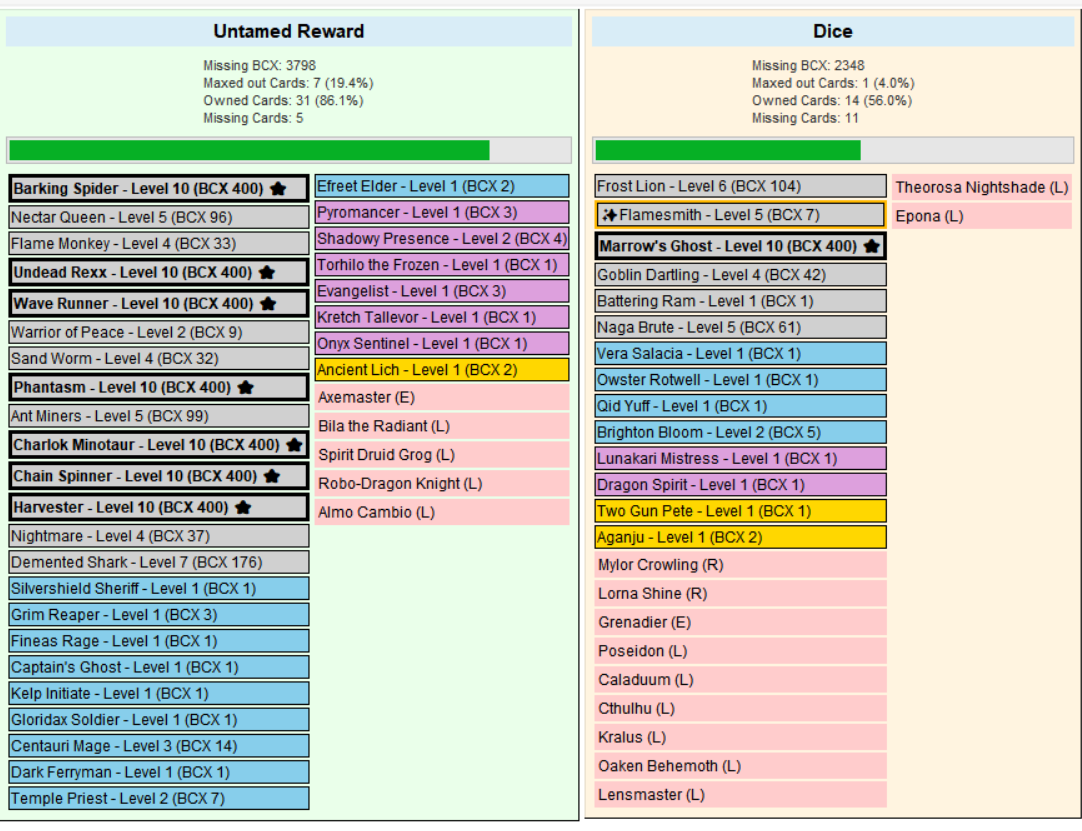Select Captain's Ghost Level 1
This screenshot has height=831, width=1082.
(159, 667)
